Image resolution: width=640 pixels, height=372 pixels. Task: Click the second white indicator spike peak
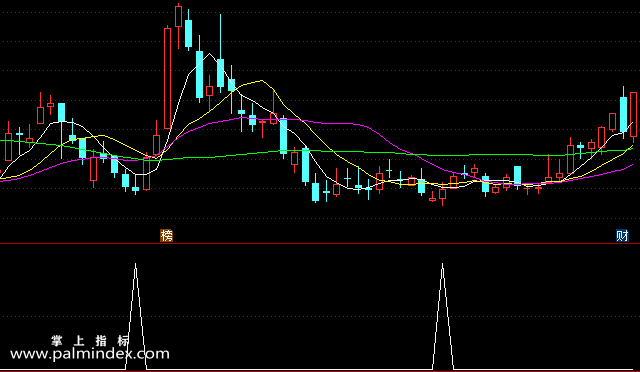tap(442, 265)
